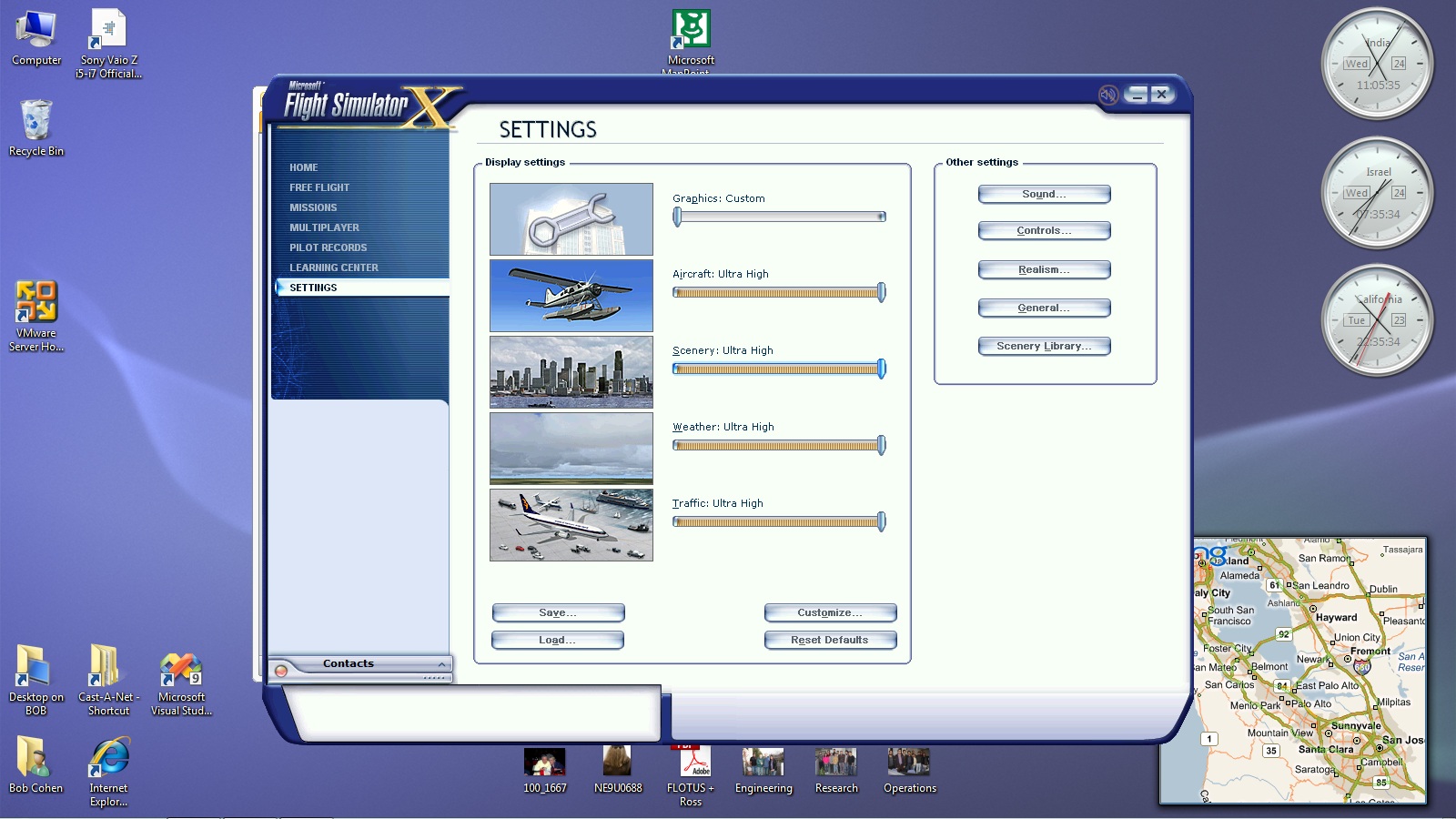Launch Internet Explorer
Image resolution: width=1456 pixels, height=819 pixels.
(108, 772)
